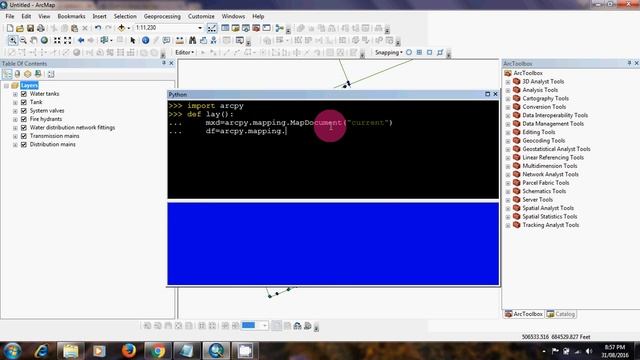Viewport: 640px width, 360px height.
Task: Open the Selection menu
Action: point(125,16)
